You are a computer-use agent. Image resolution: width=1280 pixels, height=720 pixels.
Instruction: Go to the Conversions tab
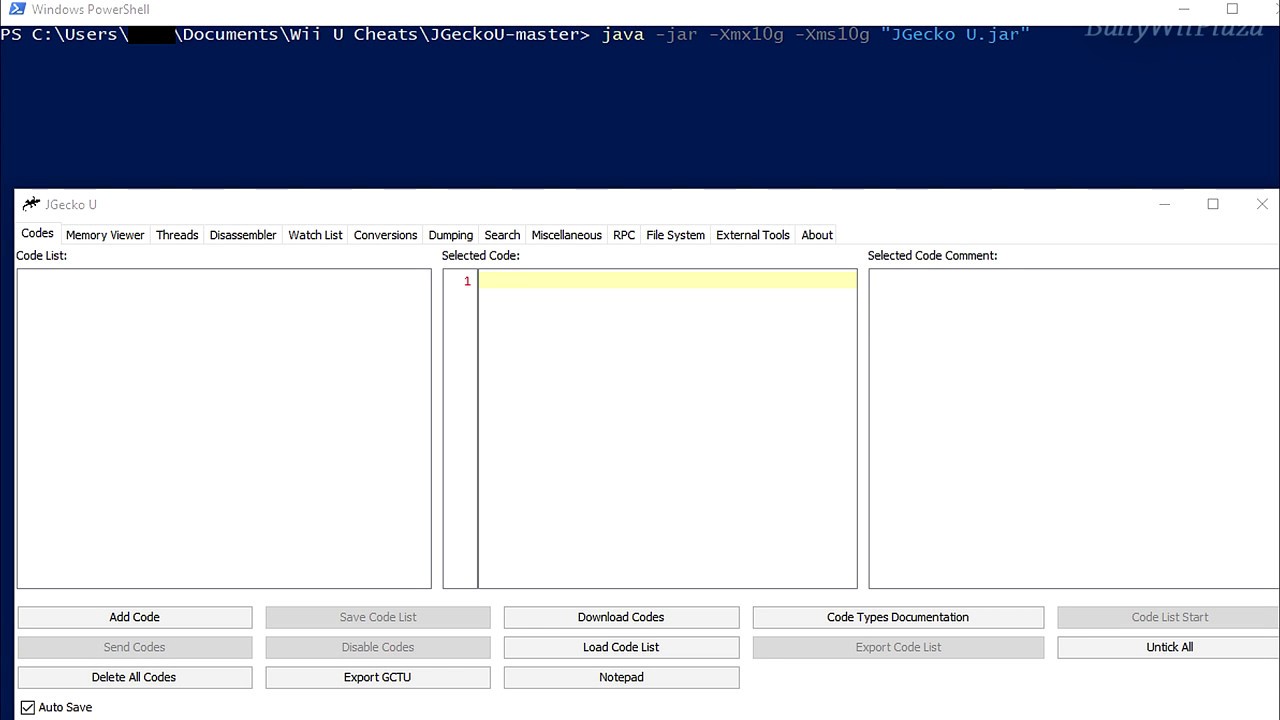coord(385,235)
